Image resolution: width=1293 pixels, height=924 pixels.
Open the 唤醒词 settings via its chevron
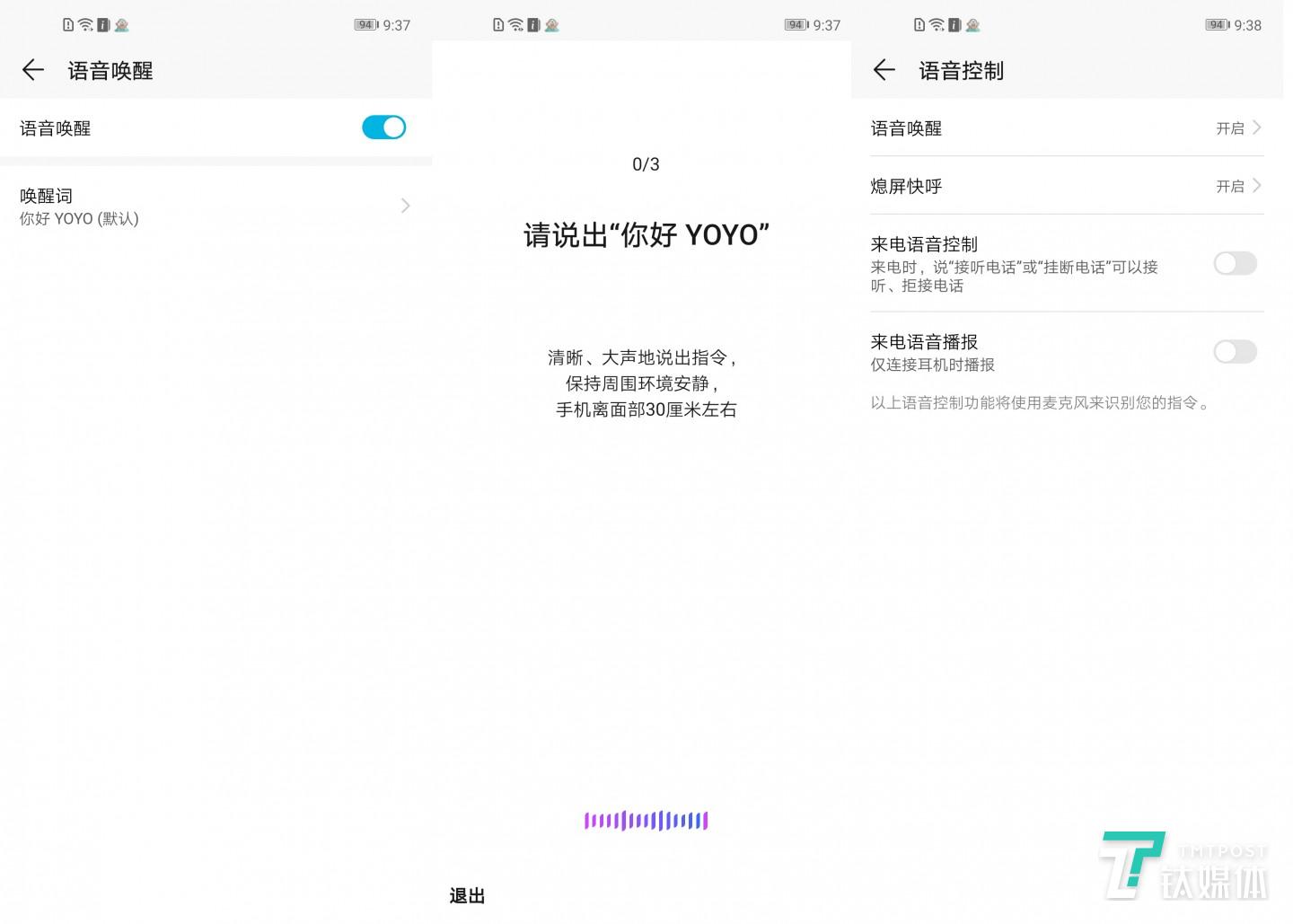(x=406, y=206)
